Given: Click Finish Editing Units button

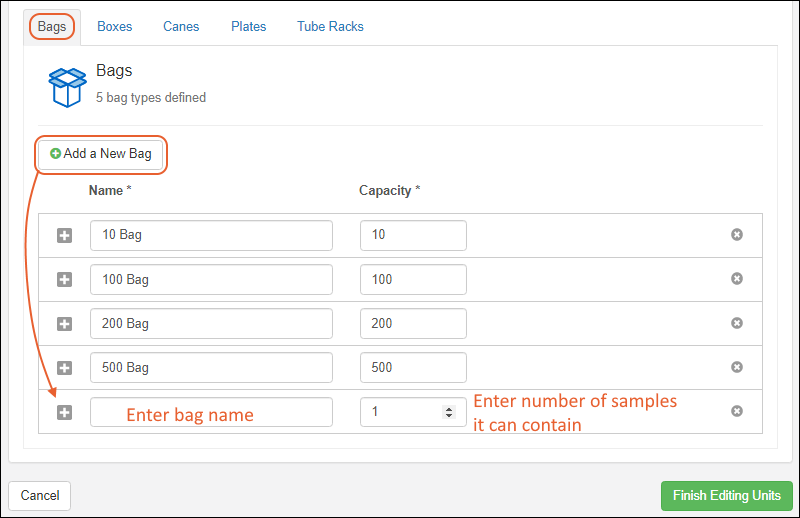Looking at the screenshot, I should click(x=726, y=495).
